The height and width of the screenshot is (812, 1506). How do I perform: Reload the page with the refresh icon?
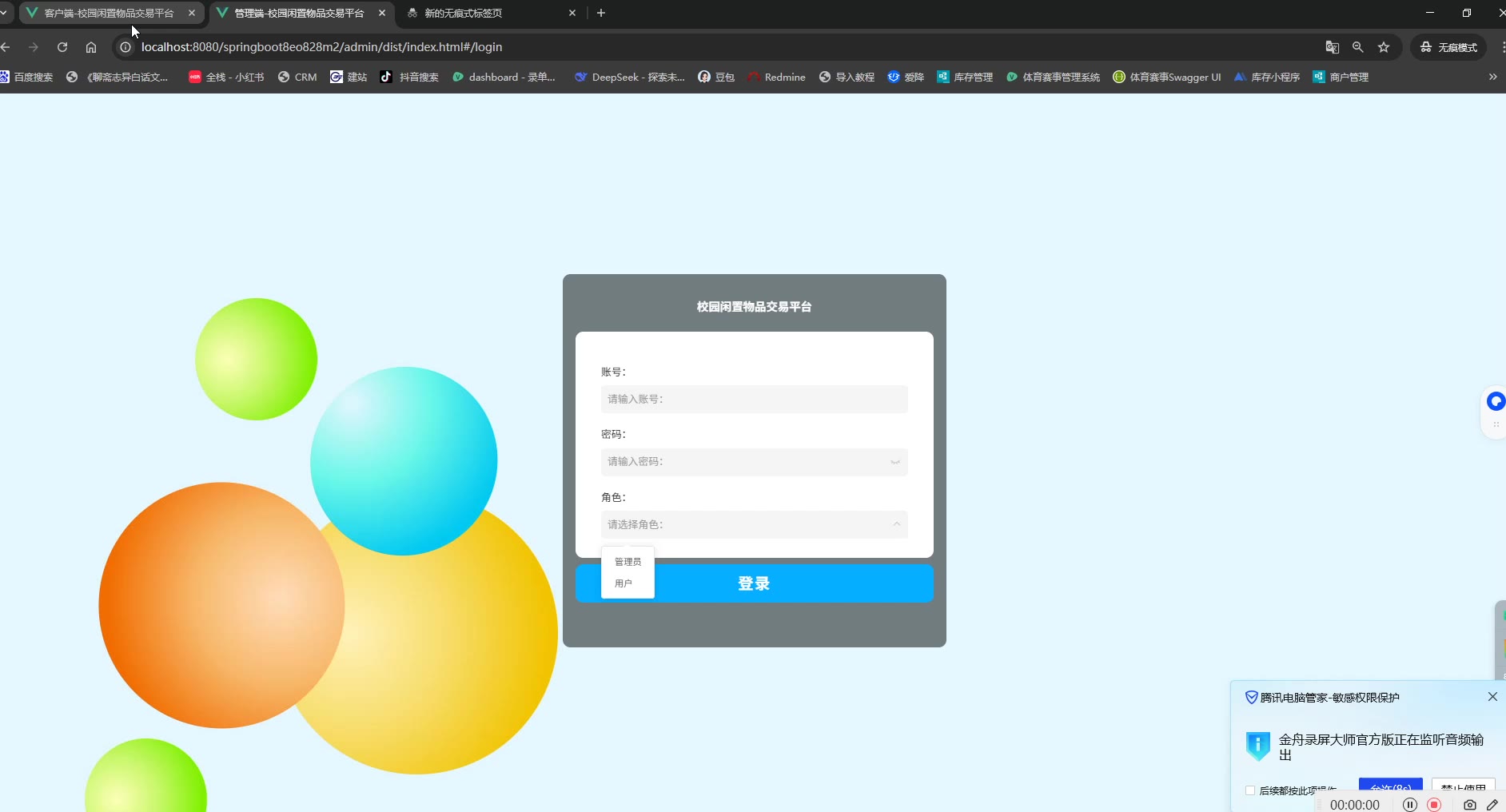62,47
